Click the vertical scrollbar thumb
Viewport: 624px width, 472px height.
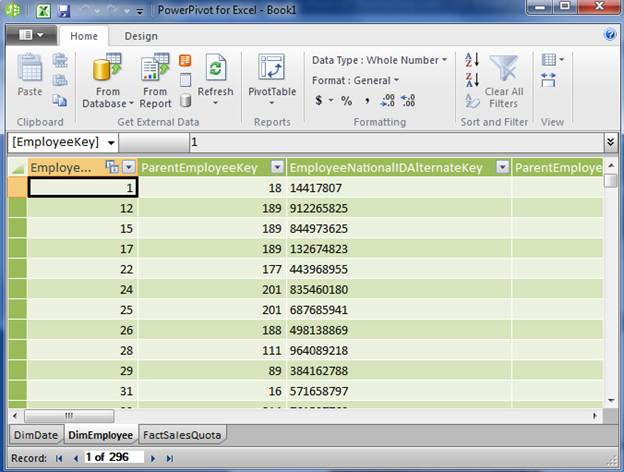pyautogui.click(x=610, y=180)
